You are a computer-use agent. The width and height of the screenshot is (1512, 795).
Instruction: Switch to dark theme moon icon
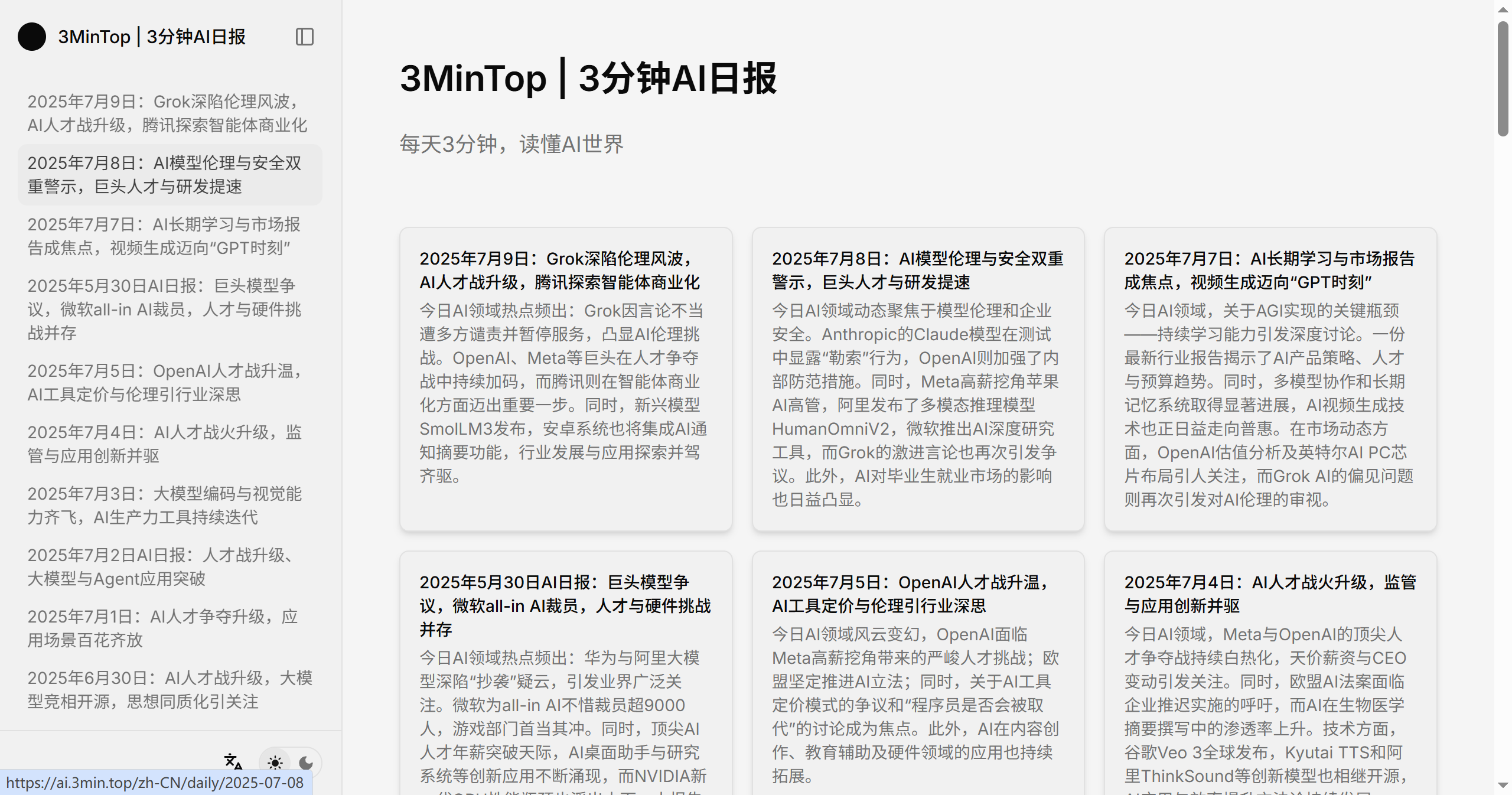pyautogui.click(x=306, y=763)
